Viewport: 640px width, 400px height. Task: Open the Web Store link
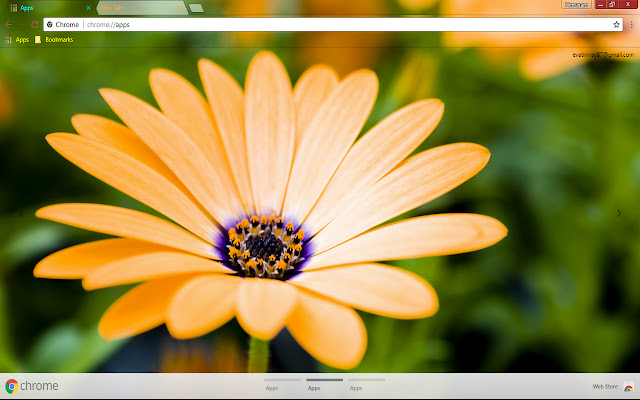click(605, 387)
